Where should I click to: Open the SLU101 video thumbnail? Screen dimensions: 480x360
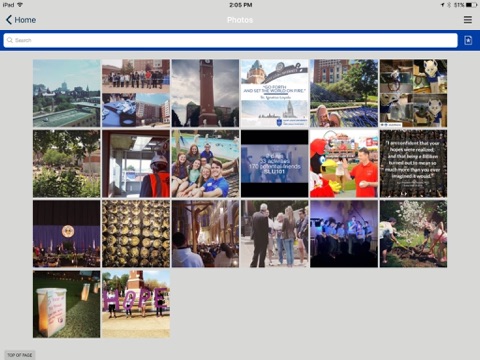pos(275,164)
